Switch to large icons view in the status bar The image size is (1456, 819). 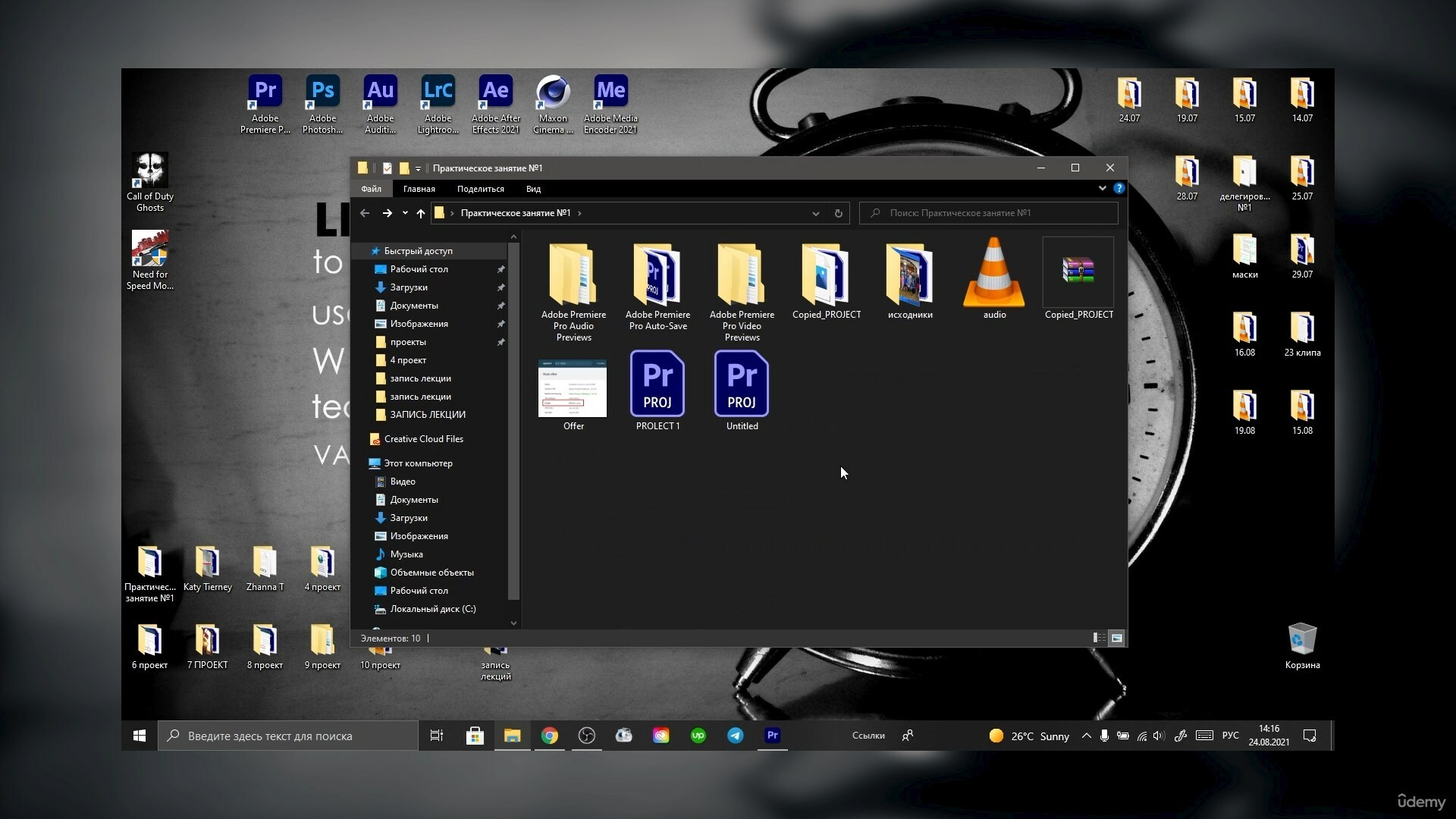tap(1116, 638)
